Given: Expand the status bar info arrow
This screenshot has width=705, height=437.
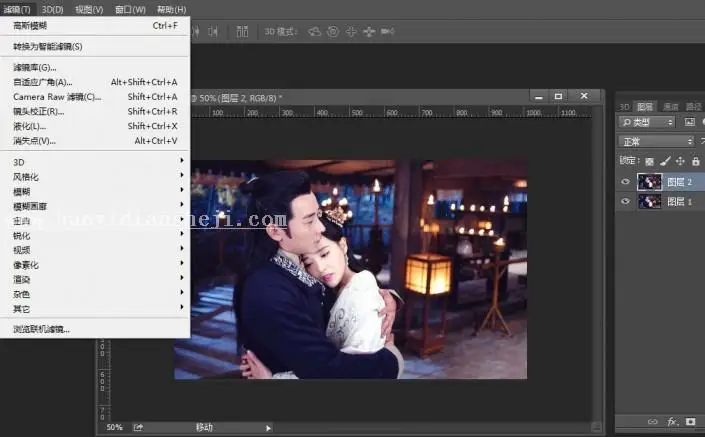Looking at the screenshot, I should [x=268, y=428].
